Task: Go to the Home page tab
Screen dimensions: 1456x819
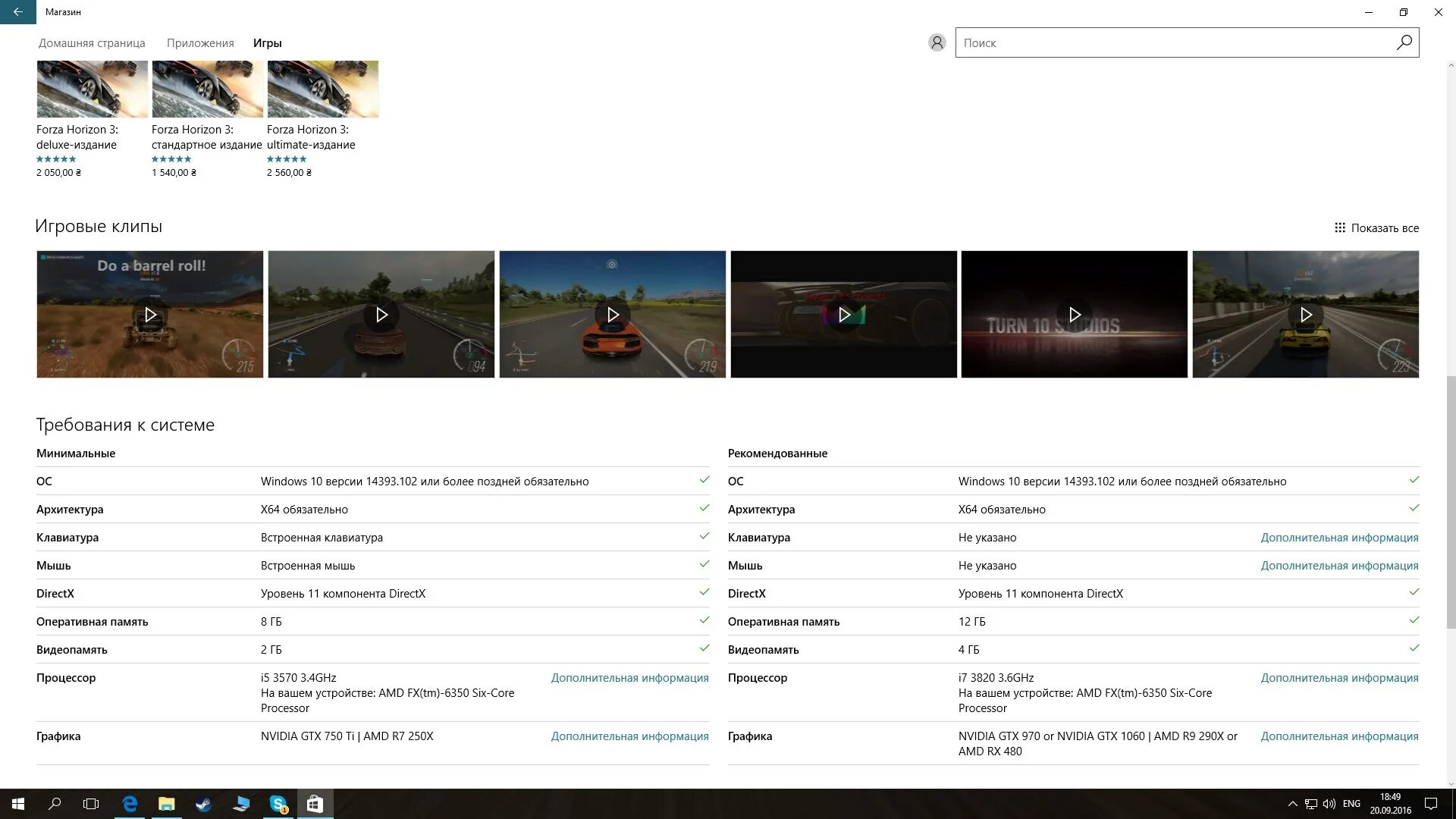Action: (92, 43)
